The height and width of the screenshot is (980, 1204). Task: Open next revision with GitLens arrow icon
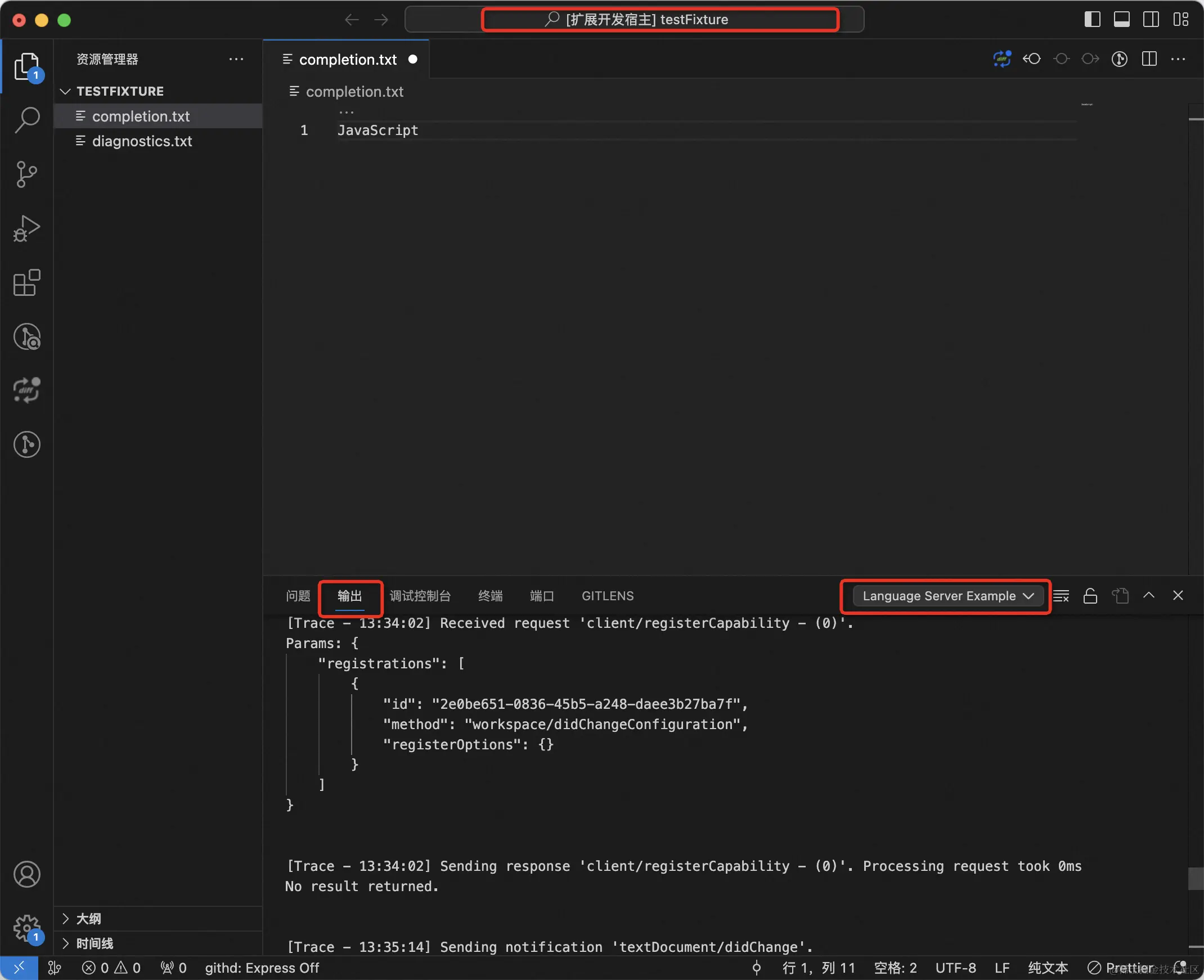click(1090, 59)
